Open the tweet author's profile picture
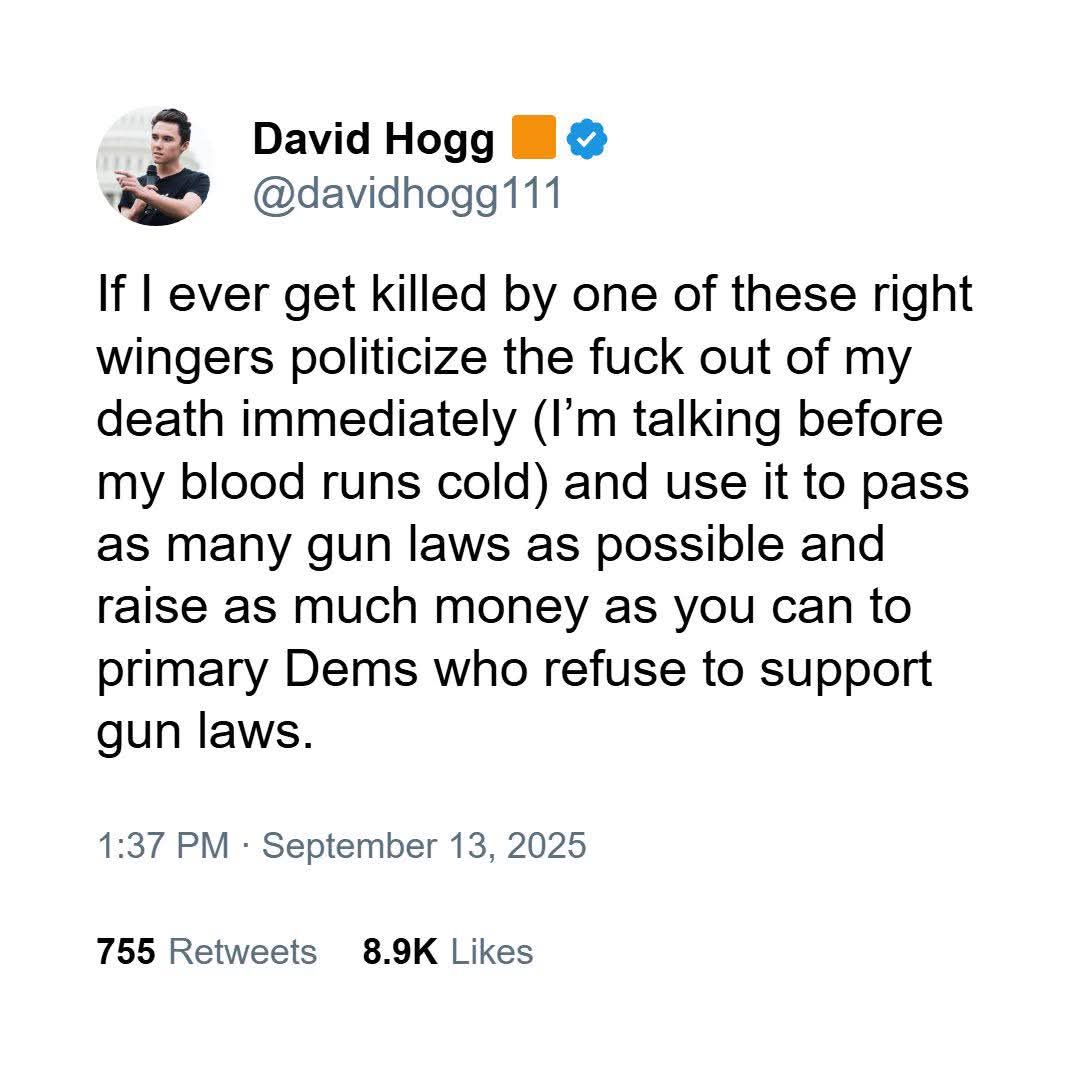Screen dimensions: 1080x1080 coord(154,166)
